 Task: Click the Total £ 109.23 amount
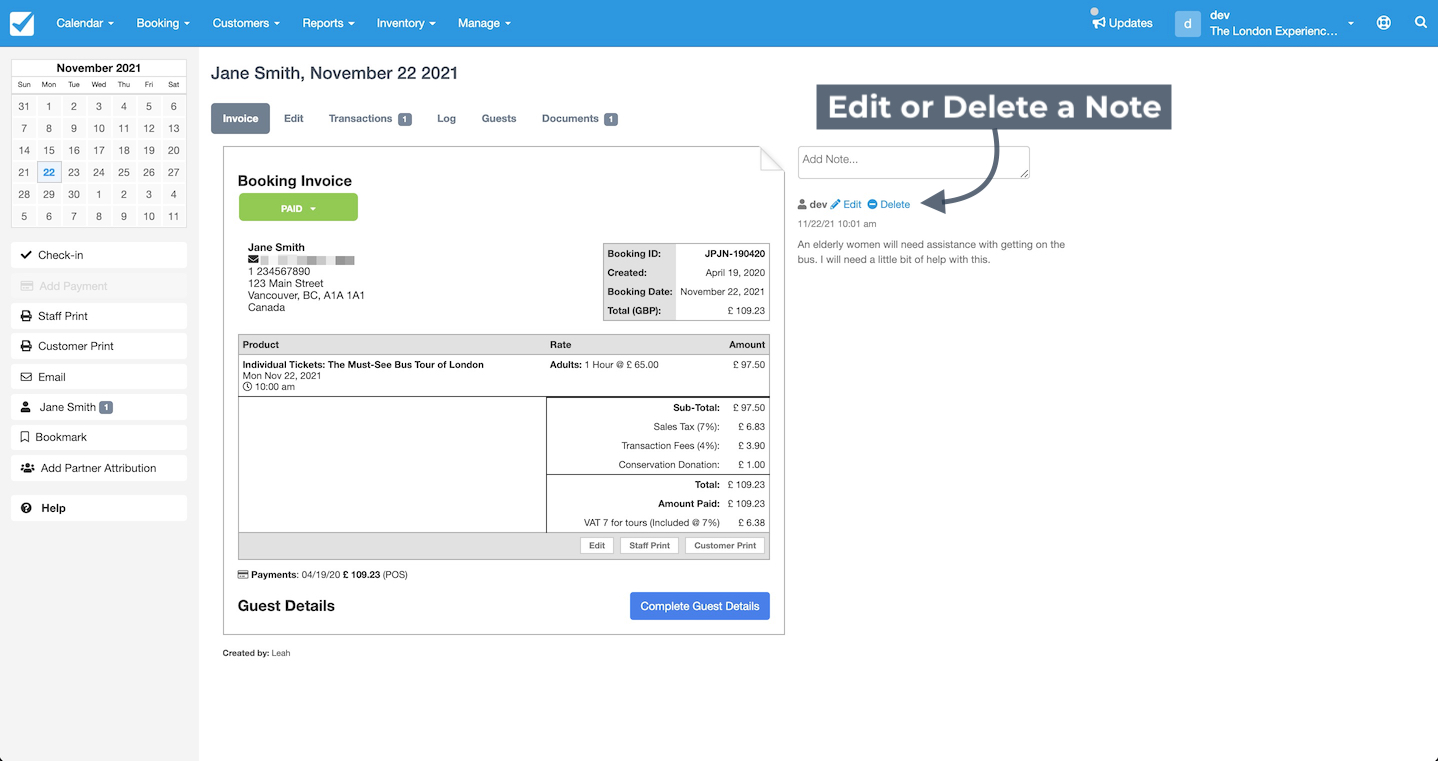coord(746,485)
